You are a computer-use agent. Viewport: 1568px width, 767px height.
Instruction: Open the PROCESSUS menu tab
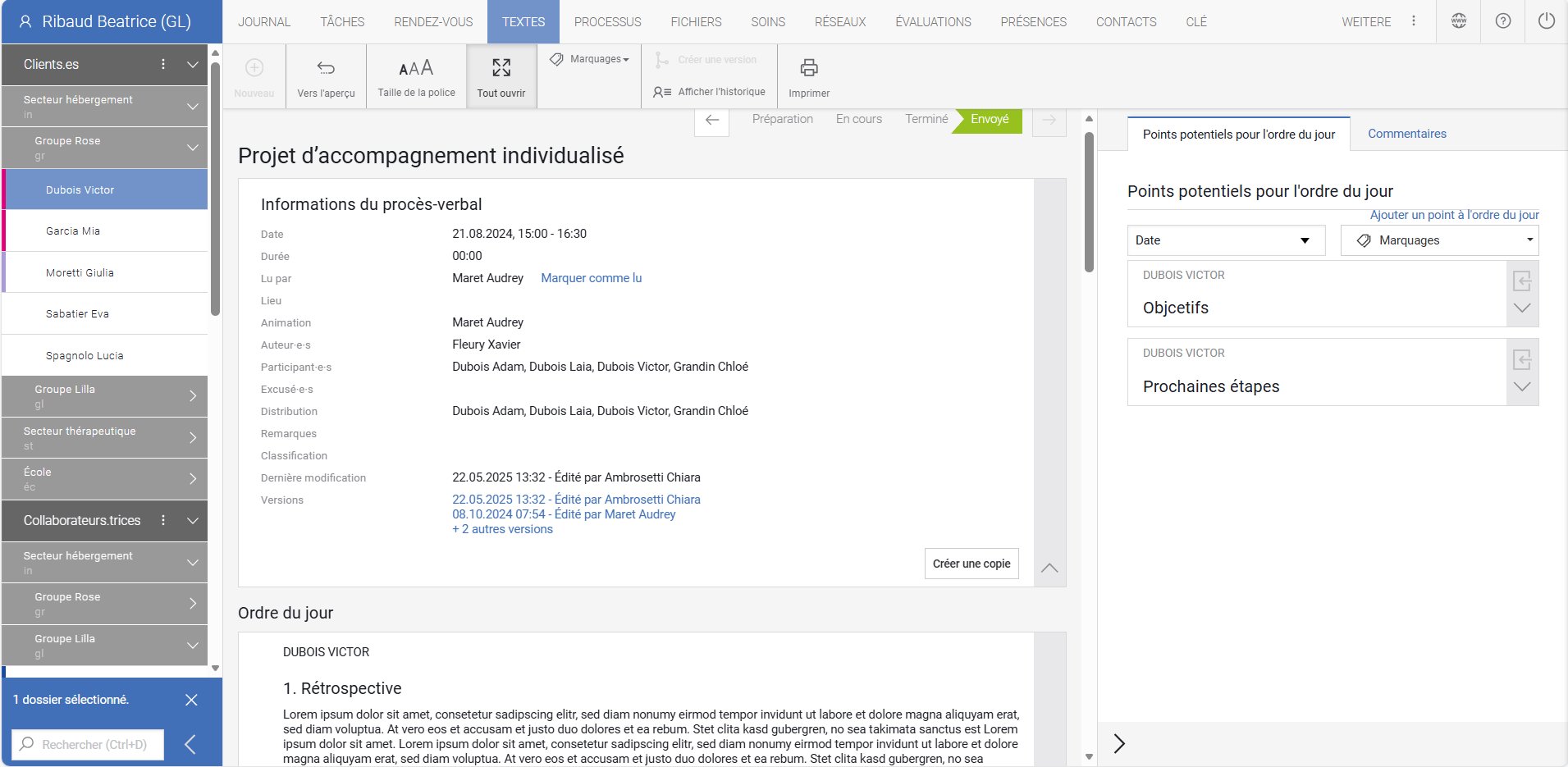607,22
